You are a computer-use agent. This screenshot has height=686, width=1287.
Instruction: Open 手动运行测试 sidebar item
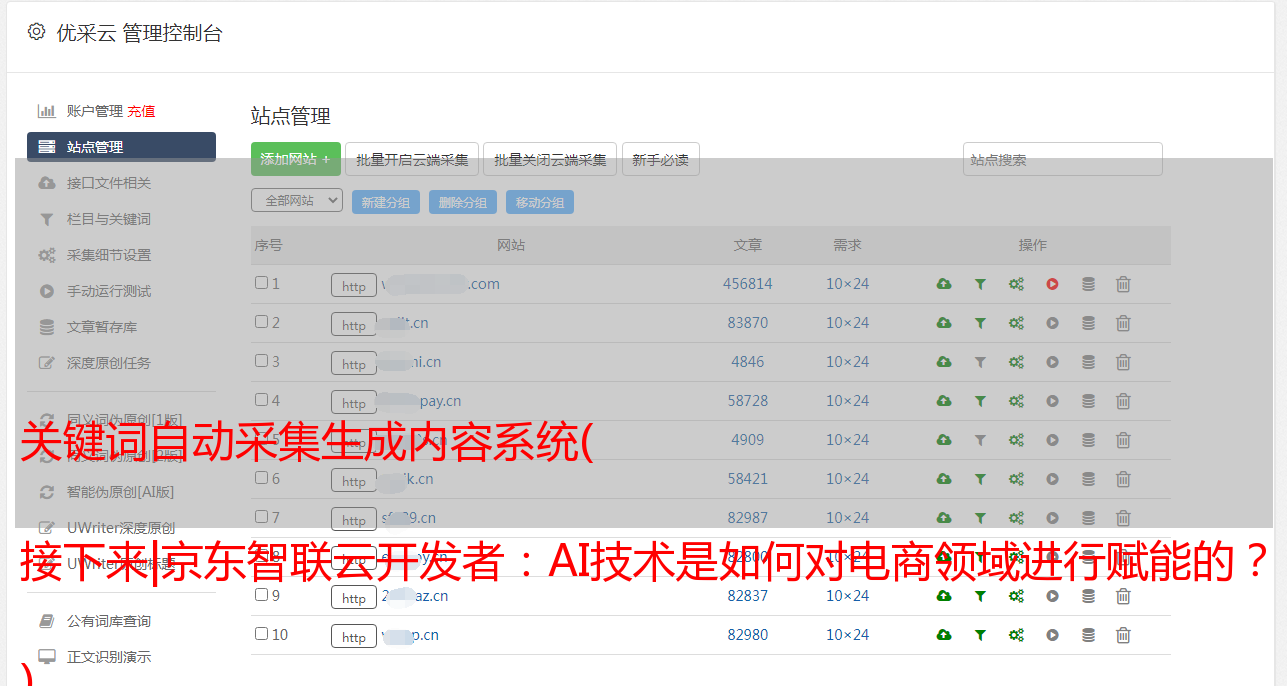tap(109, 291)
